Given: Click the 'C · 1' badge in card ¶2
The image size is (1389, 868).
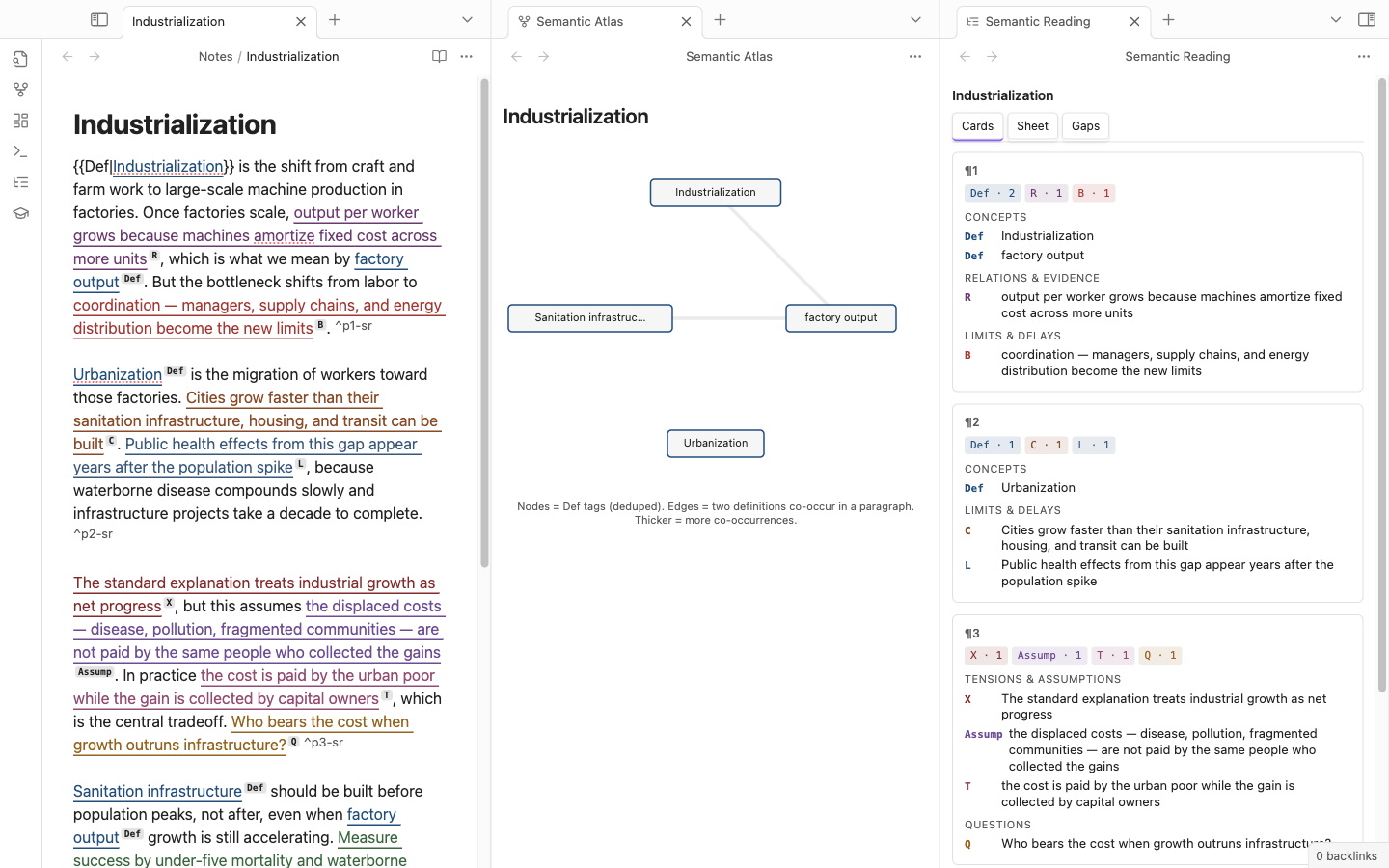Looking at the screenshot, I should point(1046,445).
